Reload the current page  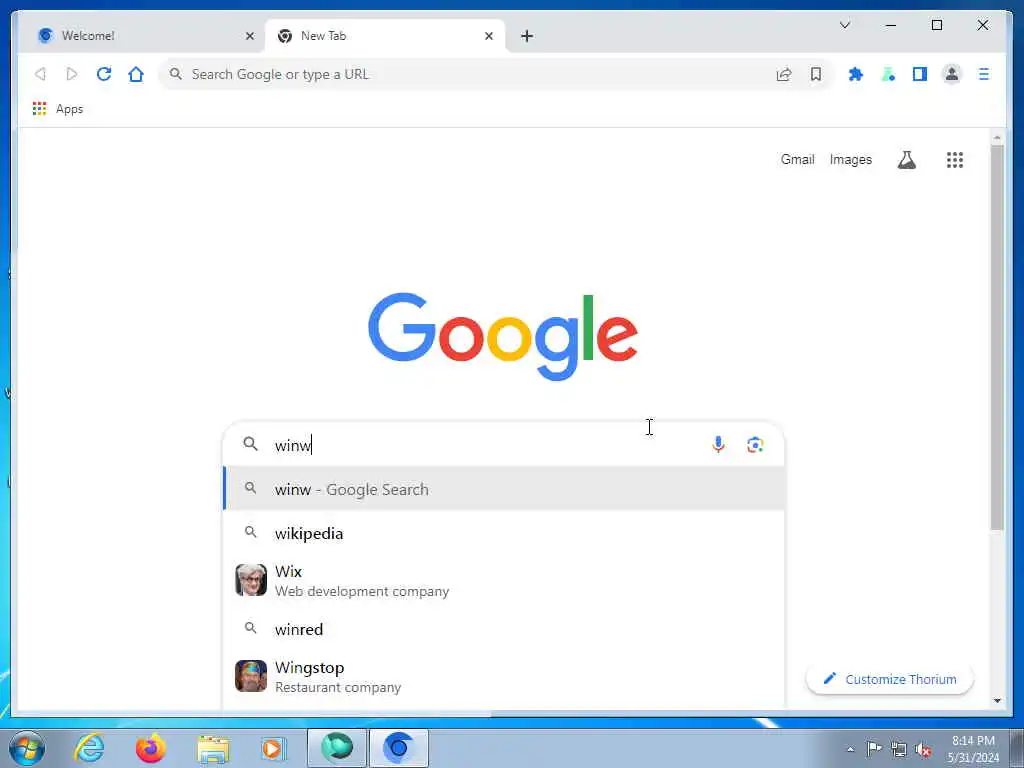(104, 74)
